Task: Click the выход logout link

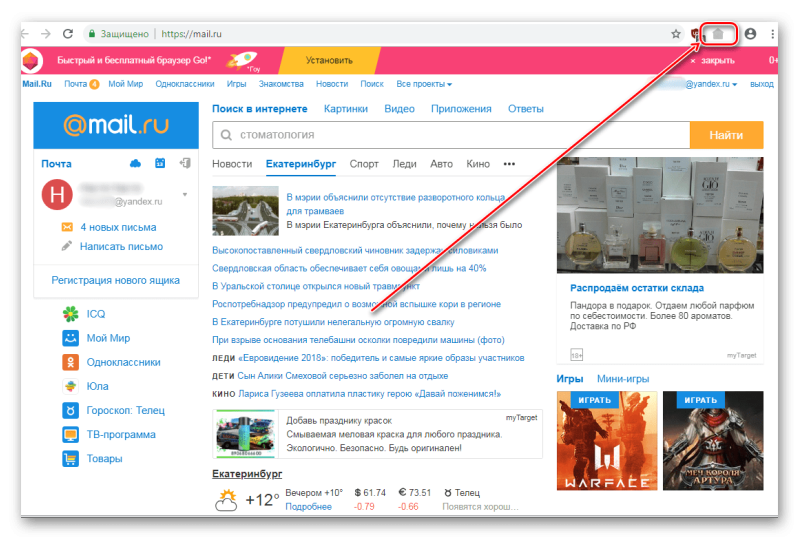Action: click(762, 84)
